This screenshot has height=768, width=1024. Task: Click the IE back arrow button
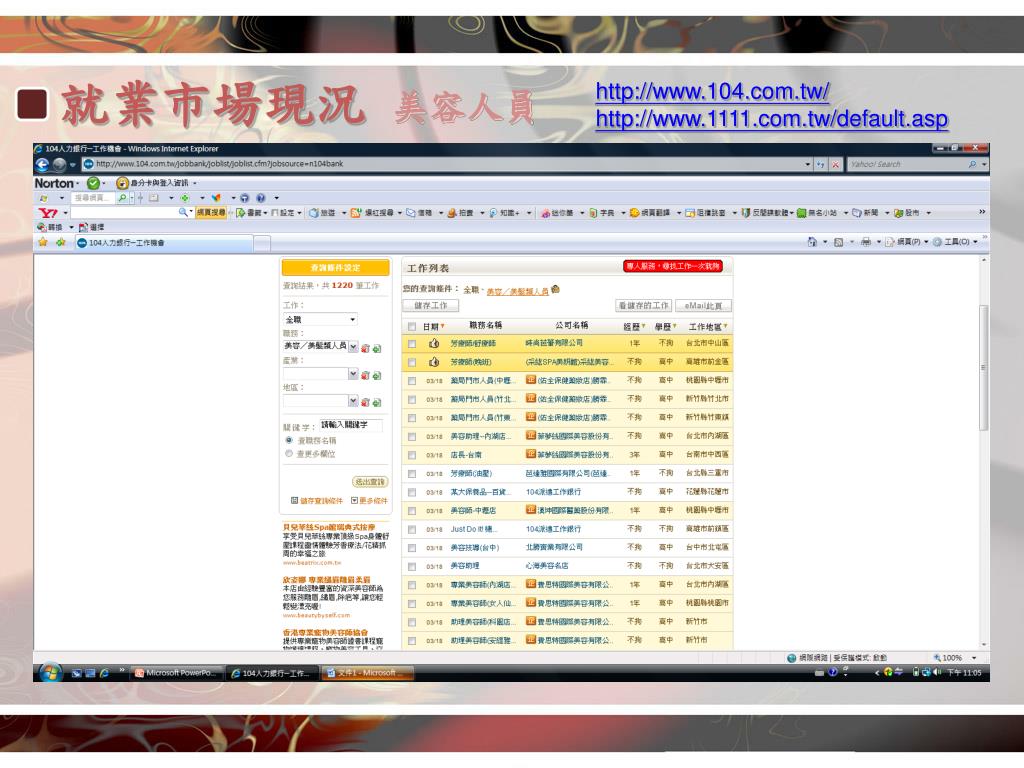pyautogui.click(x=42, y=164)
